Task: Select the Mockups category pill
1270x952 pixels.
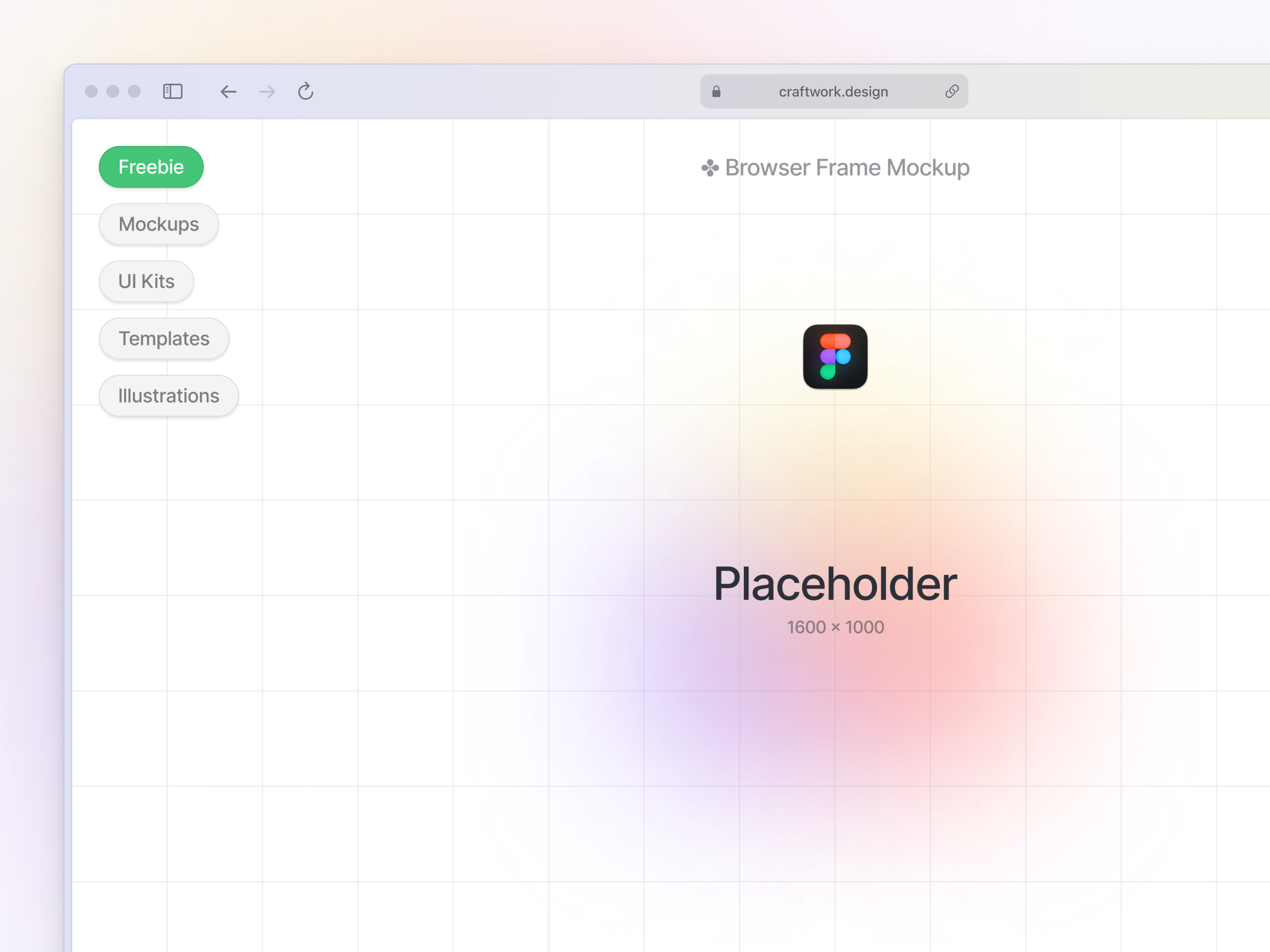Action: (x=158, y=224)
